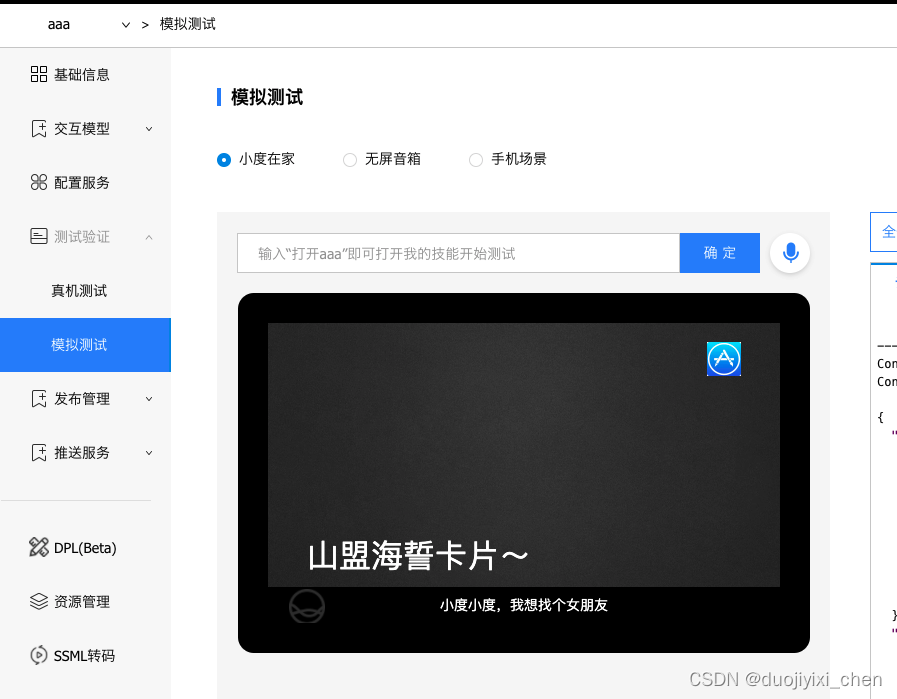Focus the 输入"打开aaa" test input field
This screenshot has width=897, height=699.
[x=458, y=253]
